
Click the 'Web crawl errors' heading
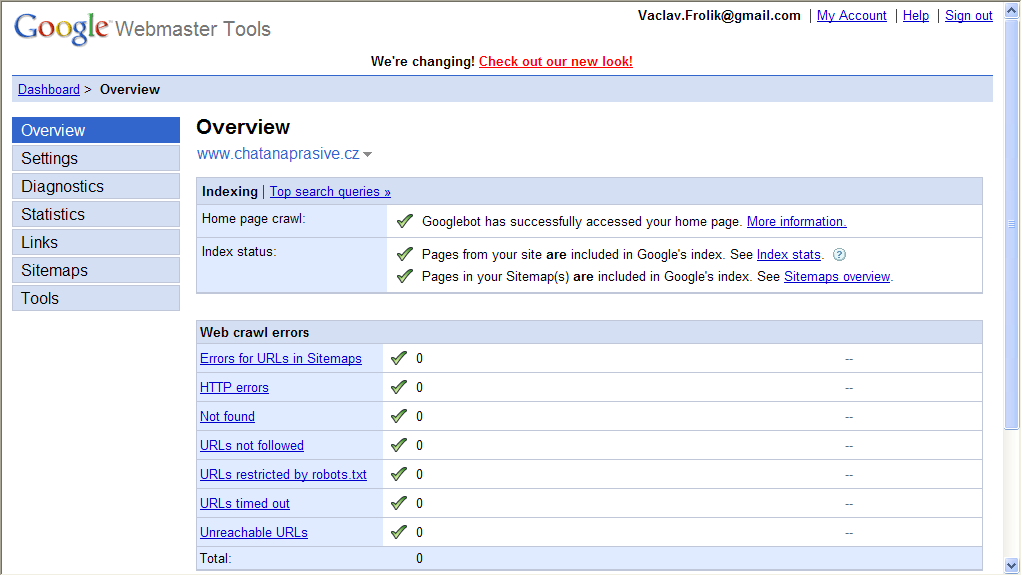click(254, 332)
